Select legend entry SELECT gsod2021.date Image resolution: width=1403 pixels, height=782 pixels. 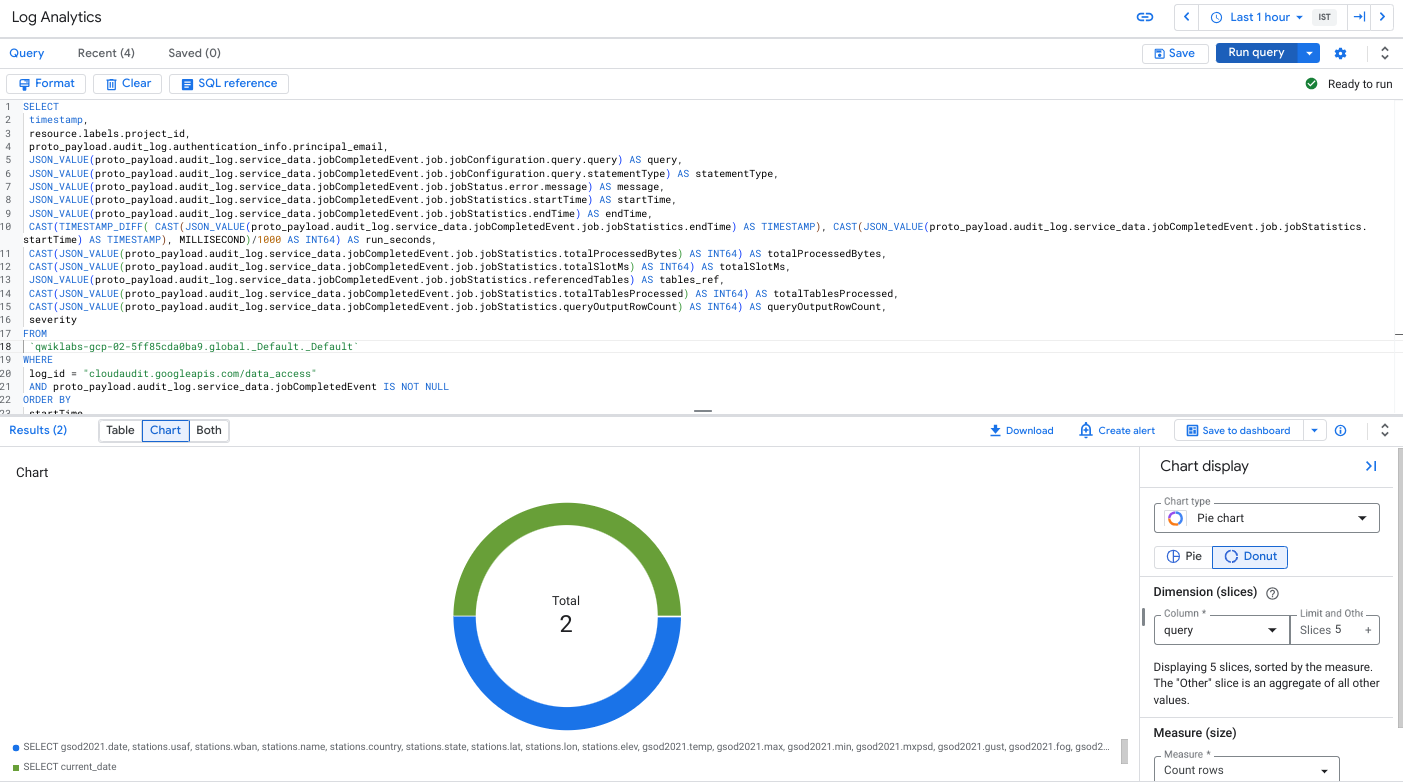[566, 747]
